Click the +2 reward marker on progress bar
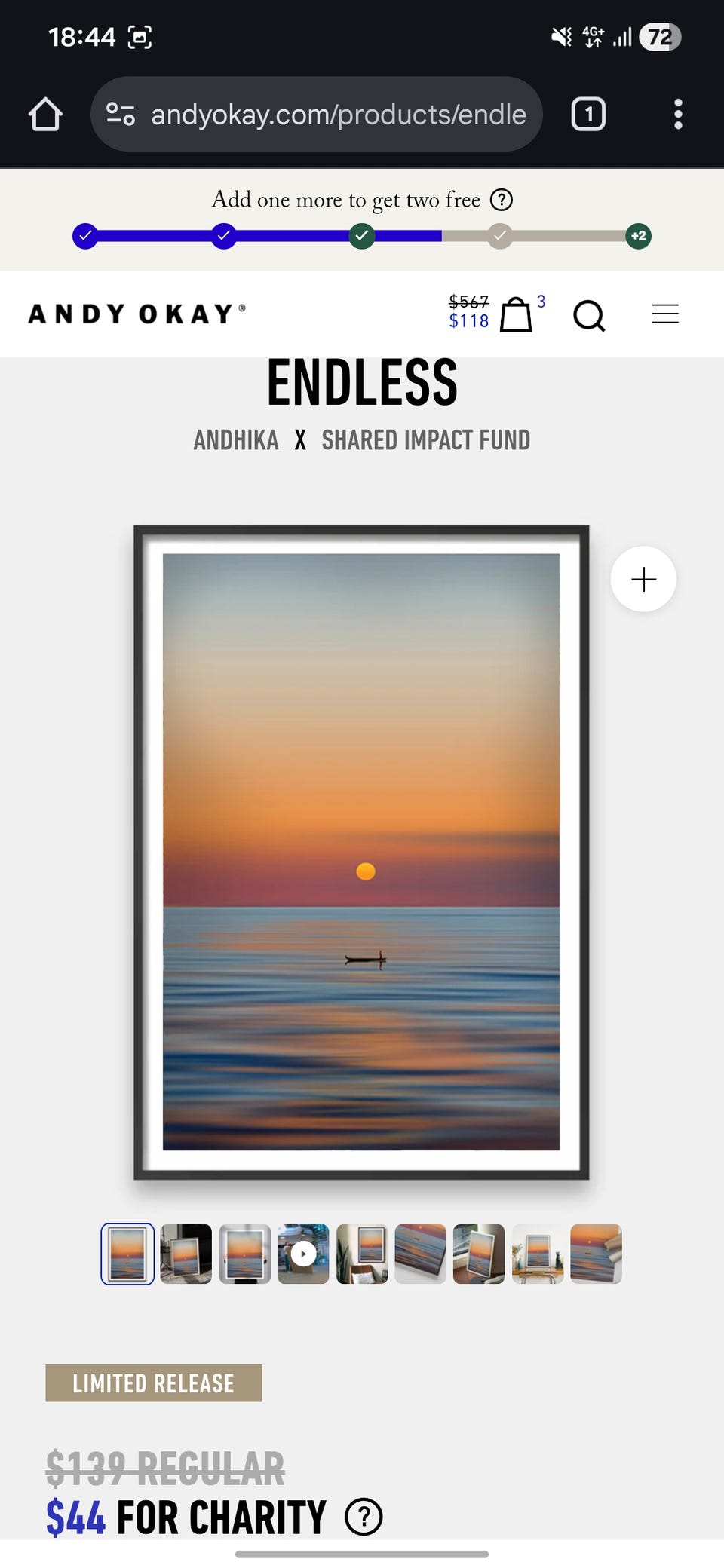Screen dimensions: 724x1568 pos(639,236)
